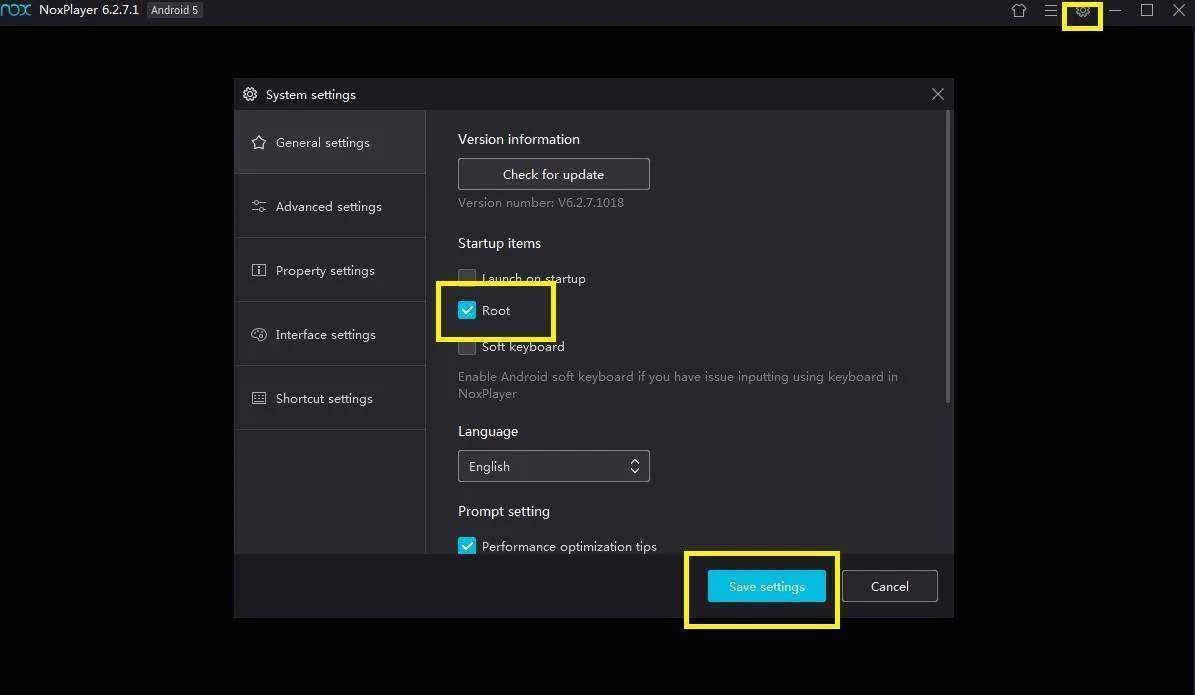The width and height of the screenshot is (1195, 695).
Task: Click the Version information heading
Action: (518, 139)
